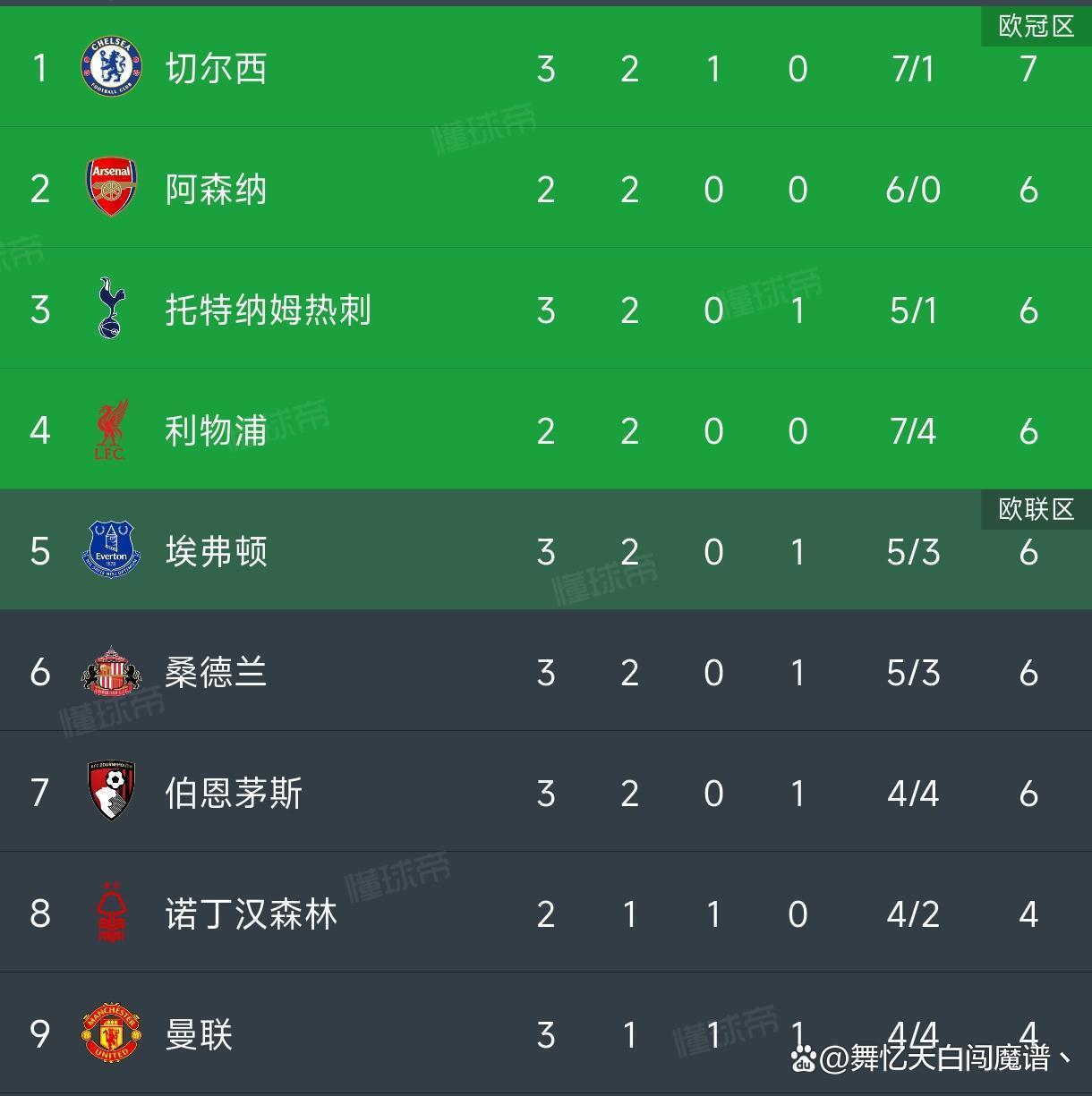Viewport: 1092px width, 1096px height.
Task: Select the 阿森纳 team name
Action: [x=217, y=190]
